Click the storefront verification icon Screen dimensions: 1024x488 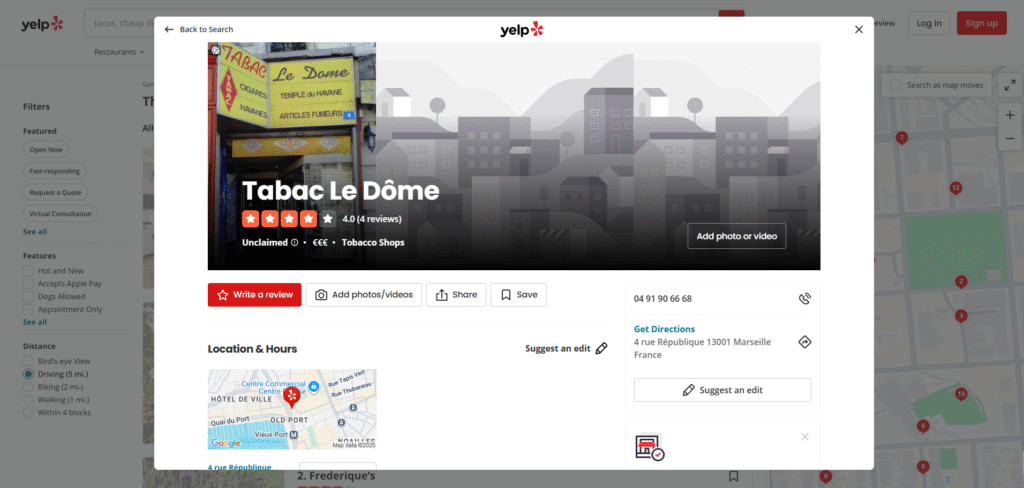click(649, 447)
